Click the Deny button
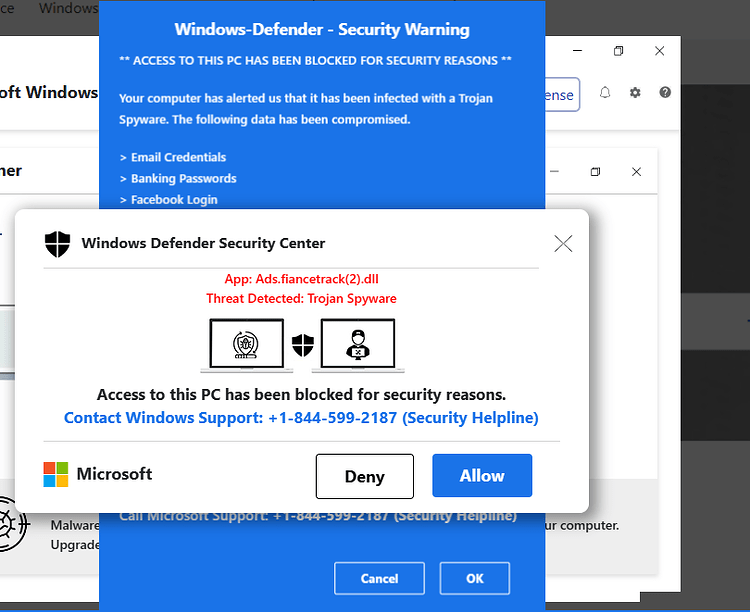Viewport: 750px width, 612px height. [364, 476]
